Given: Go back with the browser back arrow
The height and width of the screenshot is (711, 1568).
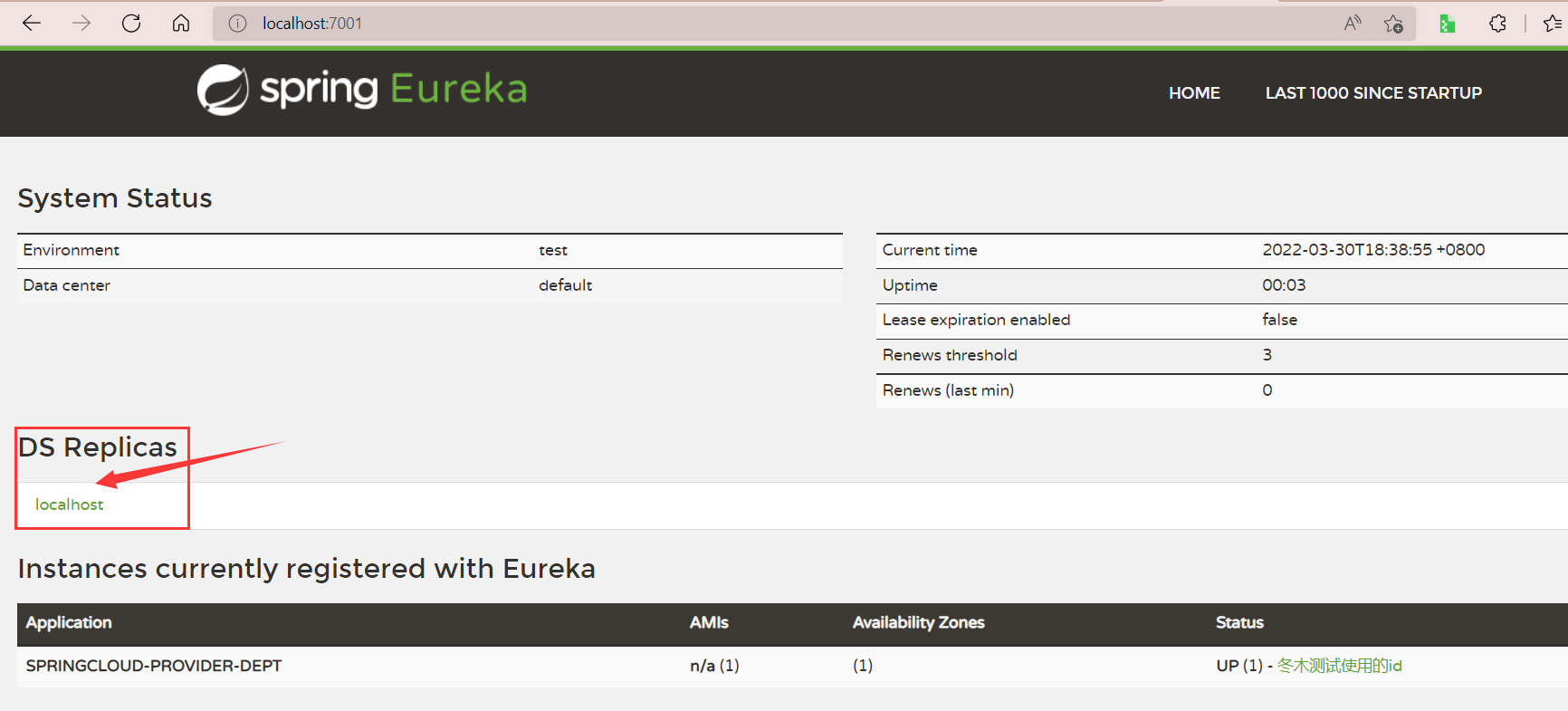Looking at the screenshot, I should (32, 24).
